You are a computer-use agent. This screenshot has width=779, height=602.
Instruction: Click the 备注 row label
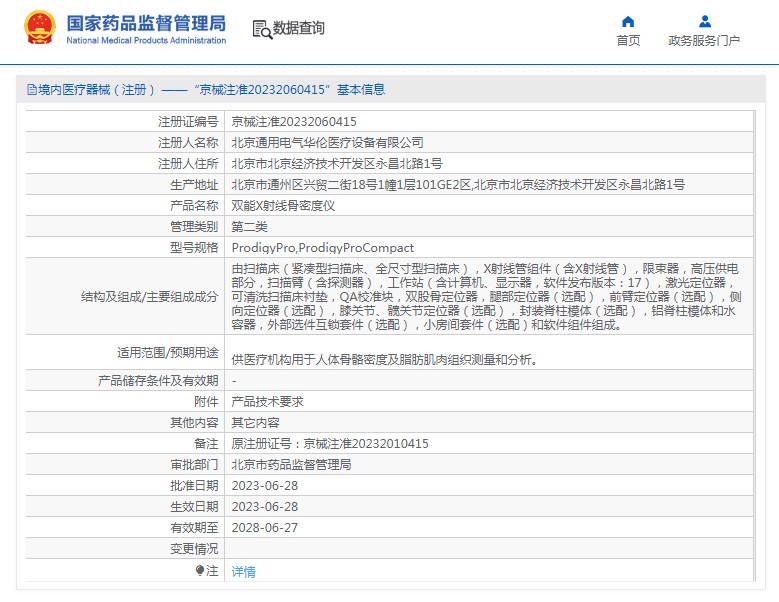206,444
